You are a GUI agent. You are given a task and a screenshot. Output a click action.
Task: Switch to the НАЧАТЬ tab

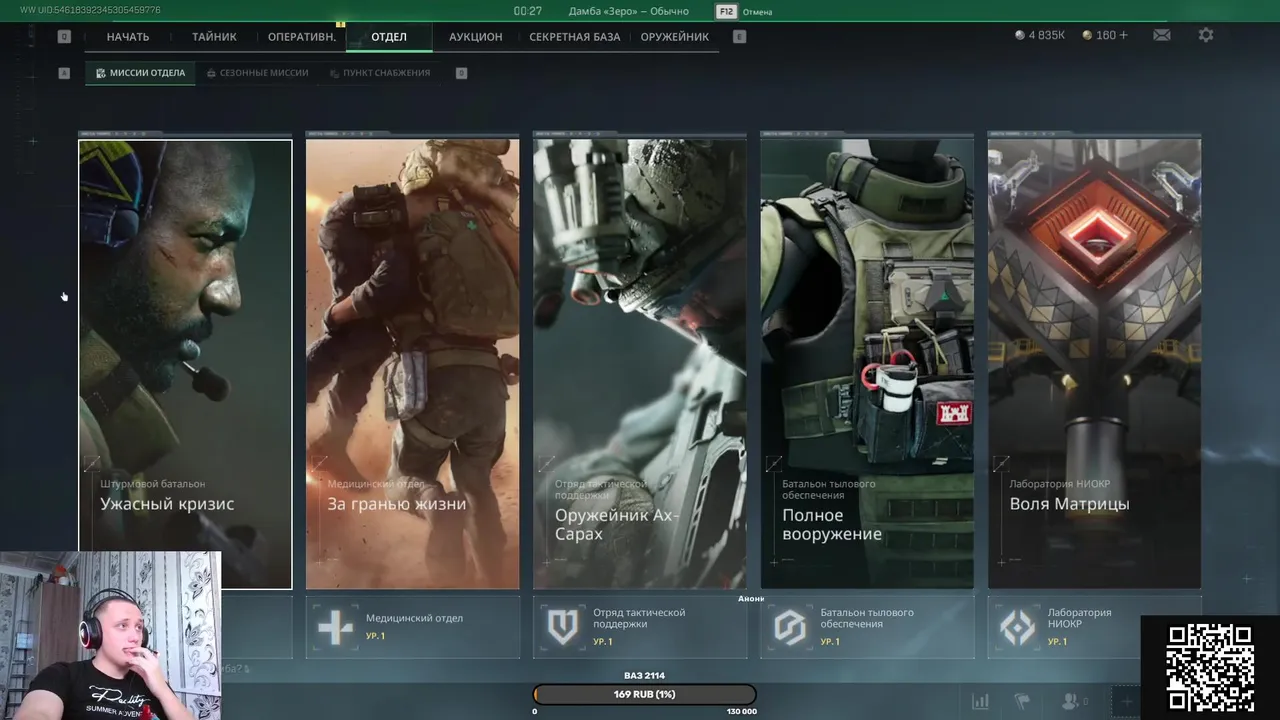click(x=128, y=37)
